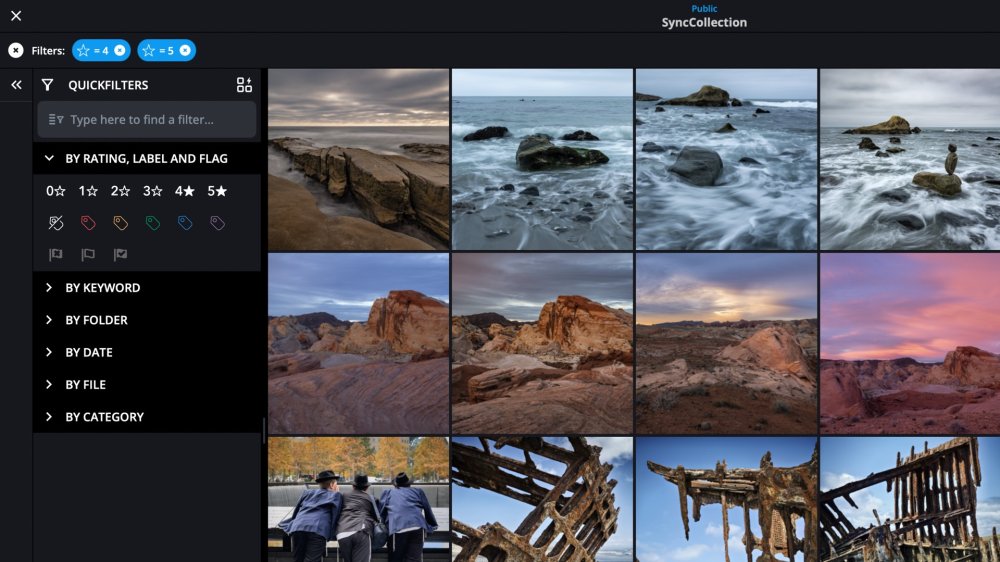Filter by orange color label
Image resolution: width=1000 pixels, height=562 pixels.
click(120, 223)
